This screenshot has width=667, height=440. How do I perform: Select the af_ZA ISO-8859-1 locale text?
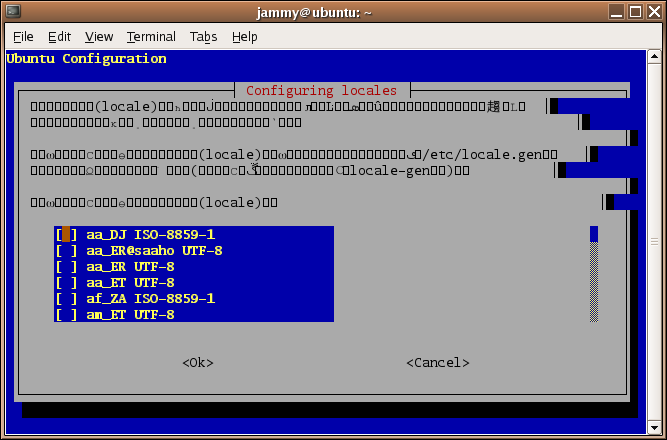tap(151, 299)
